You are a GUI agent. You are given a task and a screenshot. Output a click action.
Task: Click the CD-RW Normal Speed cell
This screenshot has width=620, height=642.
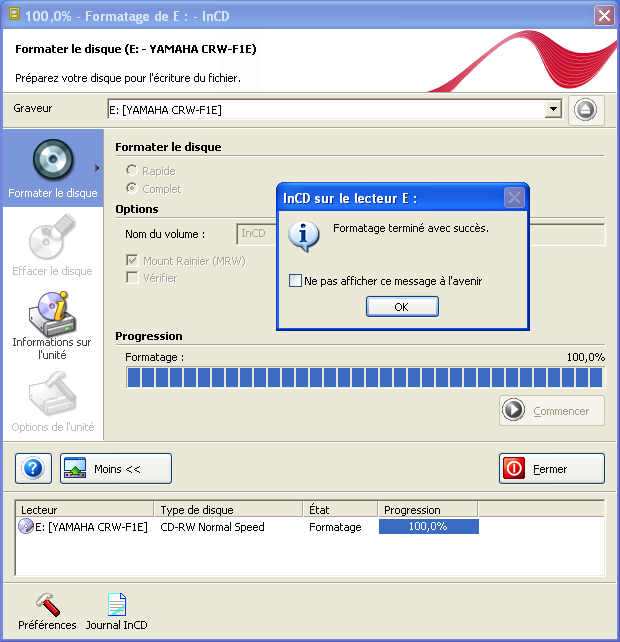(212, 527)
